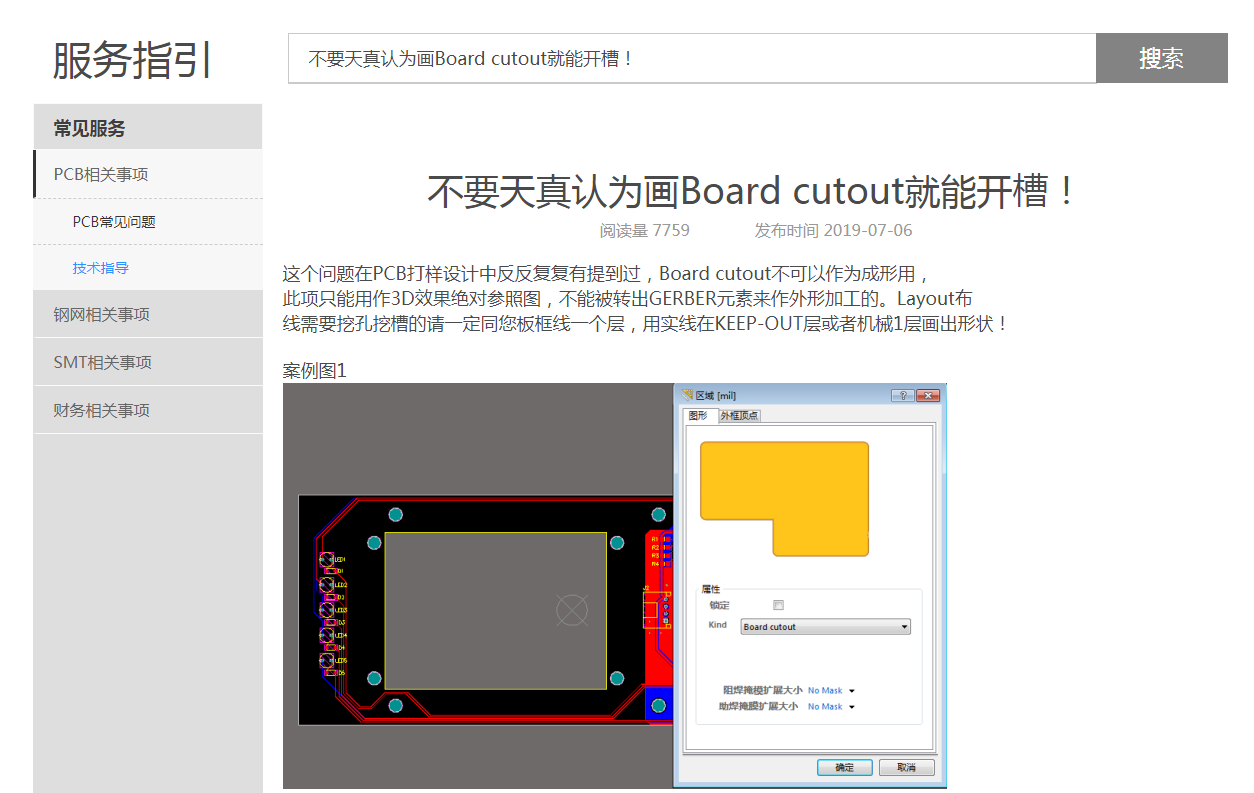Open the PCB常见问题 sidebar link

click(x=114, y=222)
